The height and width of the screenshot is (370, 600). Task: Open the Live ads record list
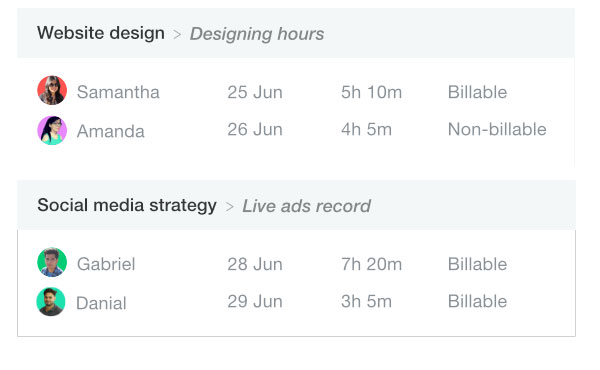[x=307, y=206]
